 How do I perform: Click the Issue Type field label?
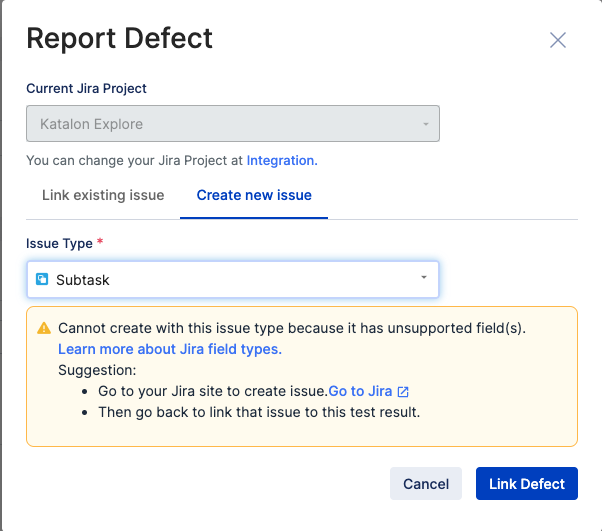[59, 243]
